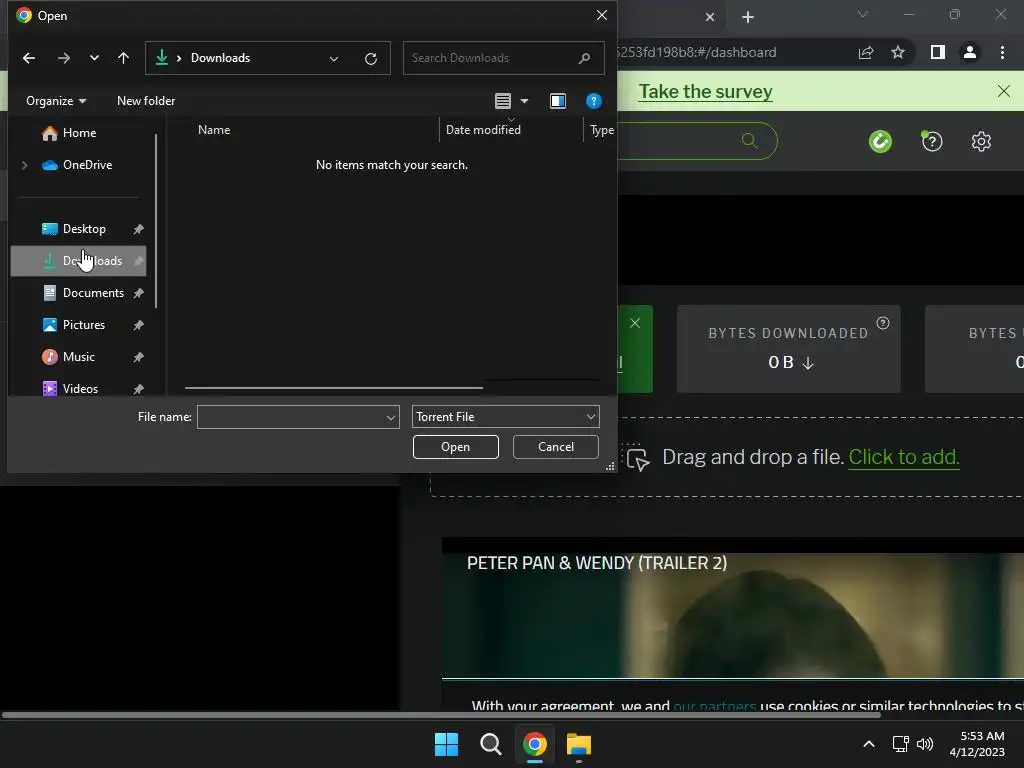This screenshot has width=1024, height=768.
Task: Open Chrome profile icon
Action: 970,52
